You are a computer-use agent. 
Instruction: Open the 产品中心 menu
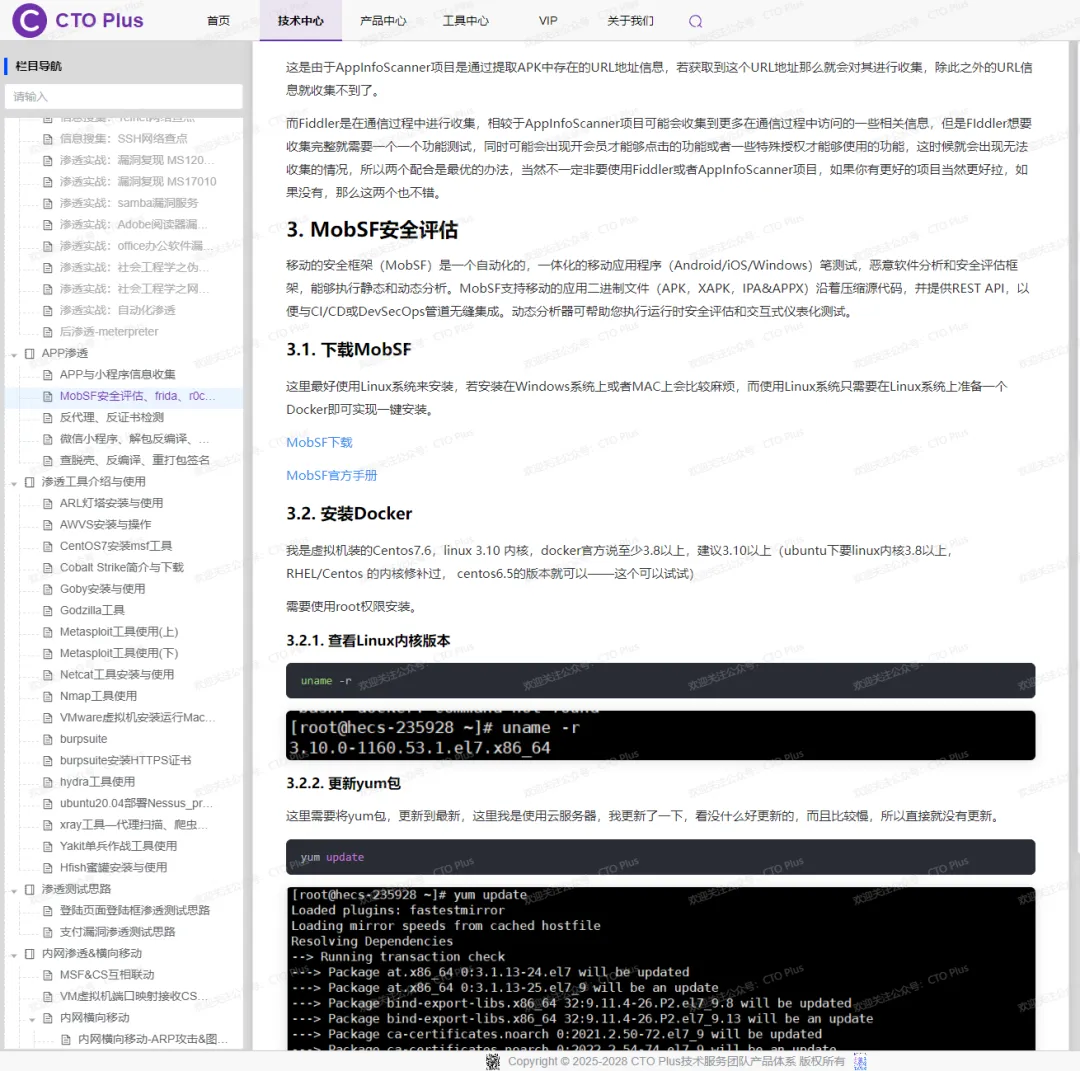tap(383, 21)
